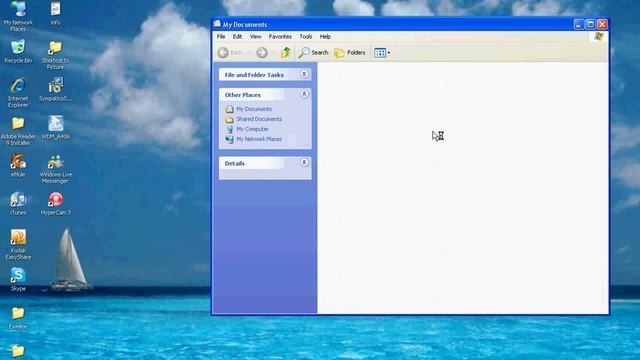Launch Skype from desktop
The width and height of the screenshot is (640, 360).
pyautogui.click(x=18, y=279)
